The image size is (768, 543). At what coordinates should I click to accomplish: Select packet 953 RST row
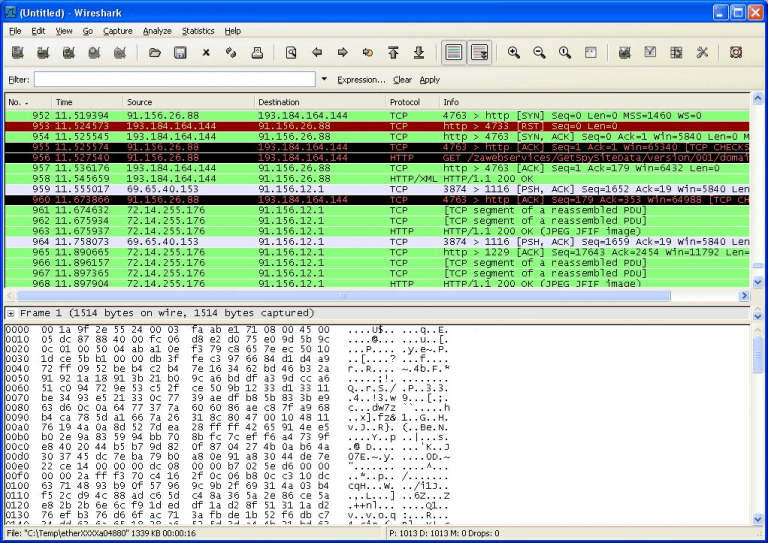(377, 126)
